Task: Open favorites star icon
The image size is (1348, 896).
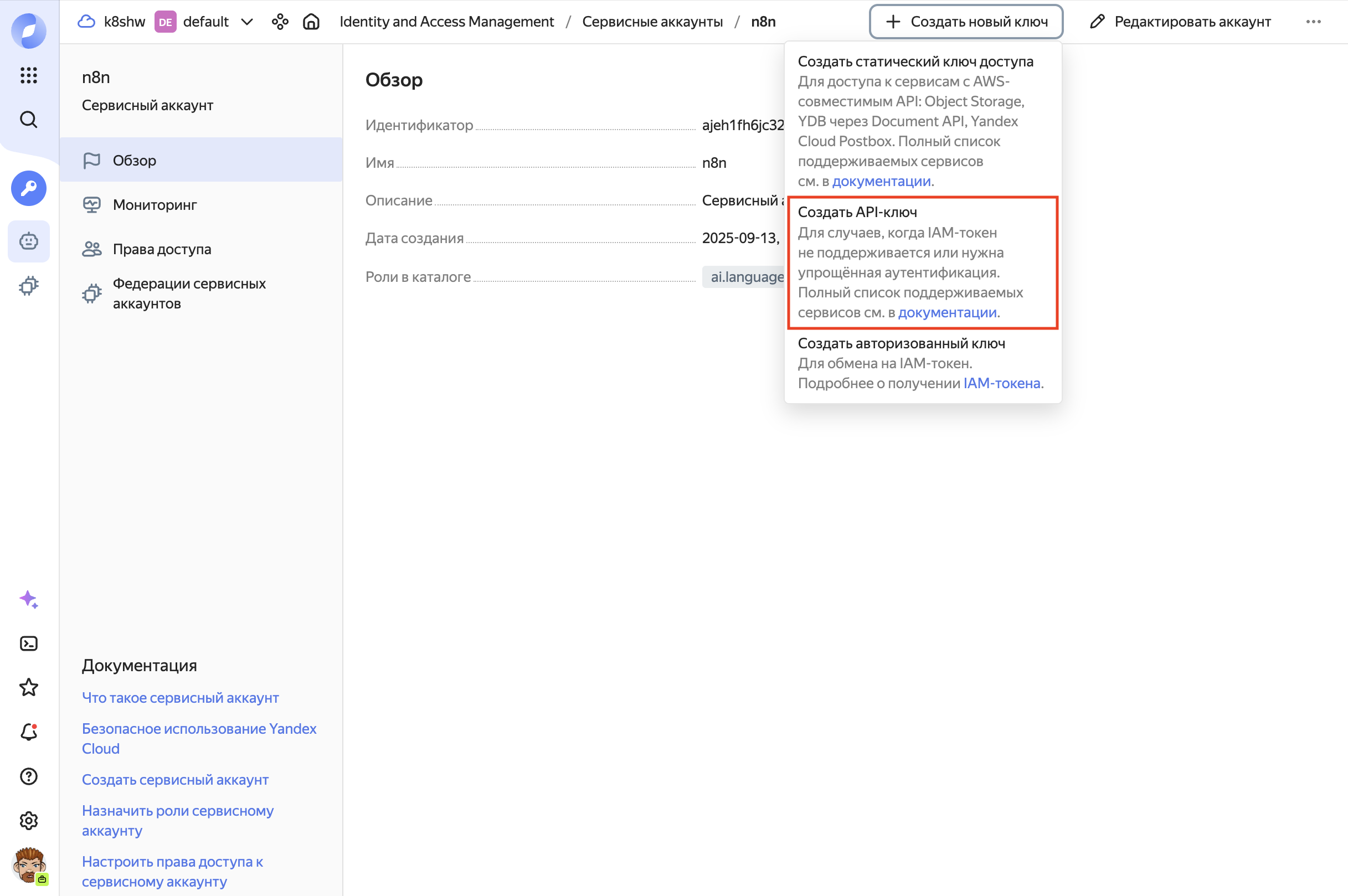Action: coord(29,687)
